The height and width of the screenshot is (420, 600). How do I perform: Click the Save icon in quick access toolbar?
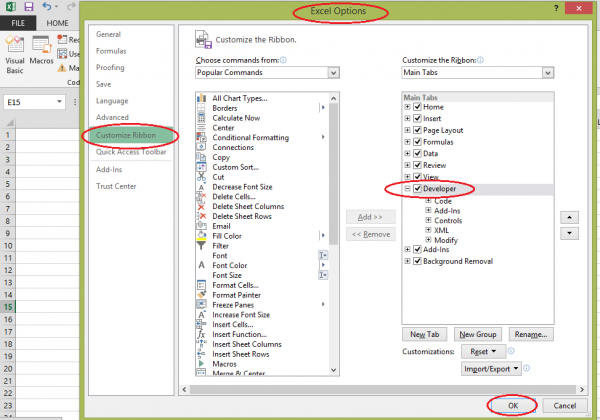[29, 7]
